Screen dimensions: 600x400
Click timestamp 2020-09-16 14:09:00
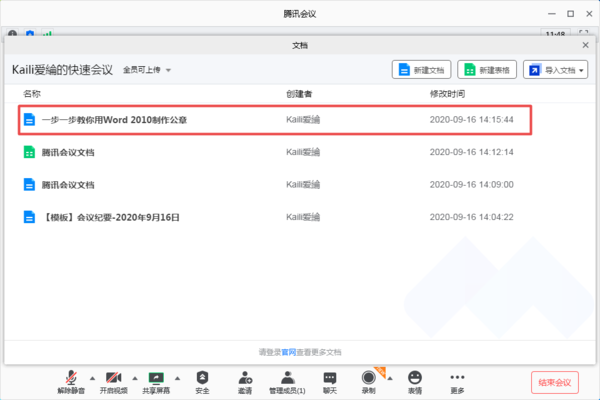pyautogui.click(x=471, y=185)
